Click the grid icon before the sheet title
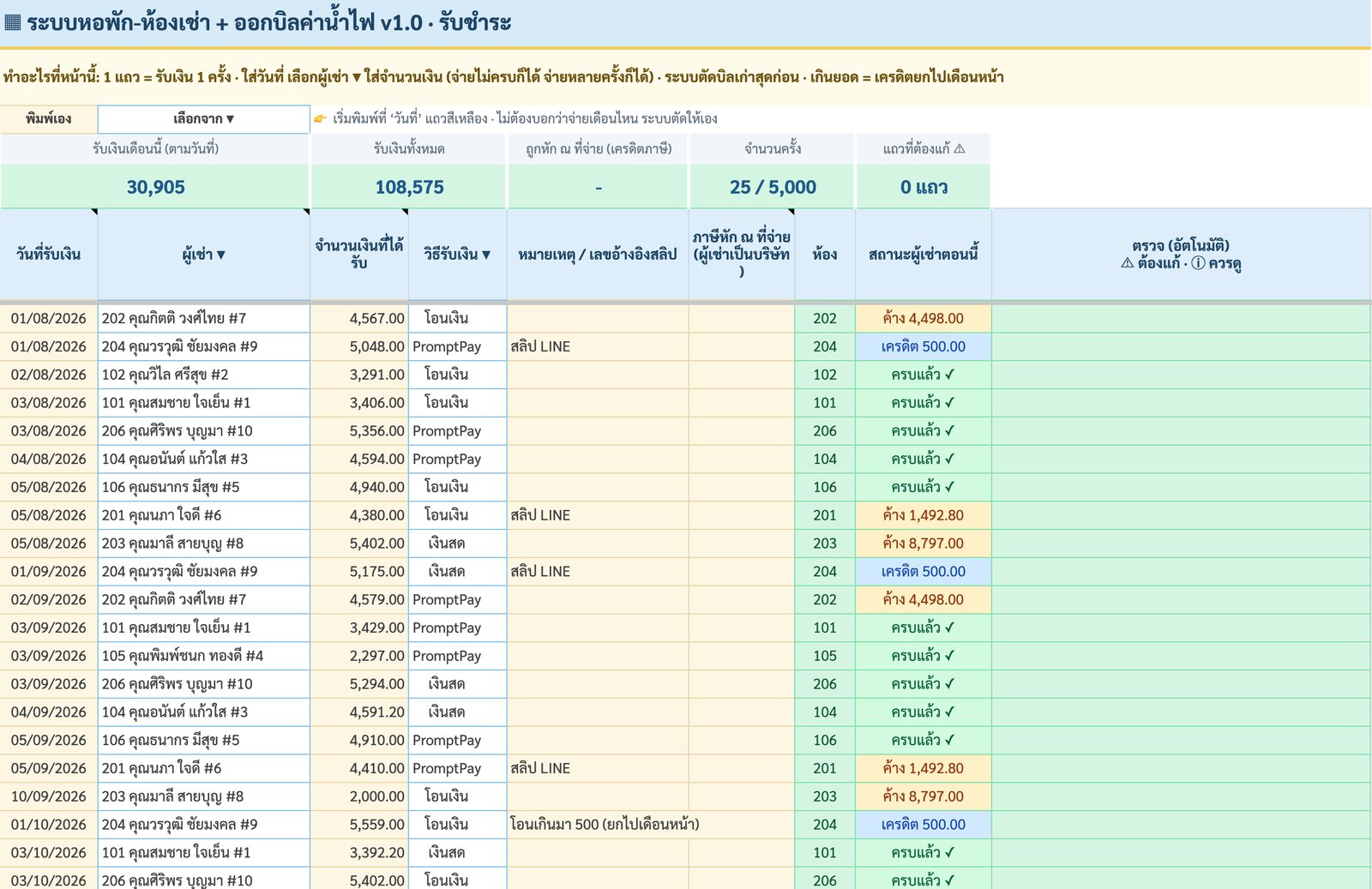 pyautogui.click(x=12, y=22)
